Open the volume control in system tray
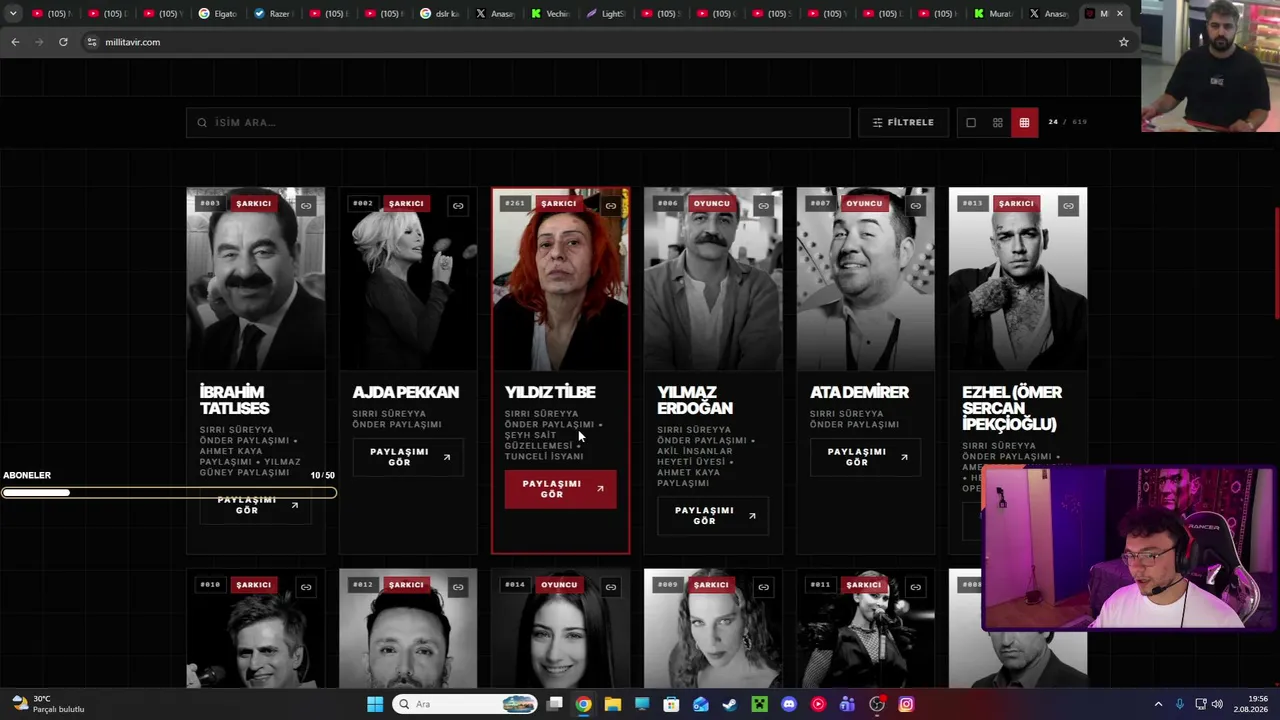The width and height of the screenshot is (1280, 720). 1217,704
